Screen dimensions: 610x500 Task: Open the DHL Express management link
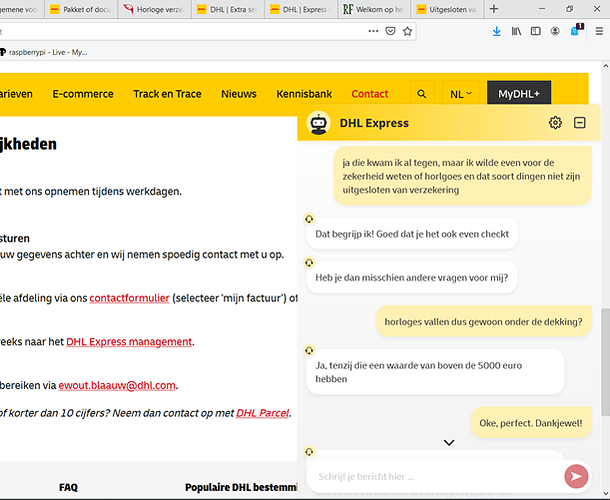[x=129, y=342]
